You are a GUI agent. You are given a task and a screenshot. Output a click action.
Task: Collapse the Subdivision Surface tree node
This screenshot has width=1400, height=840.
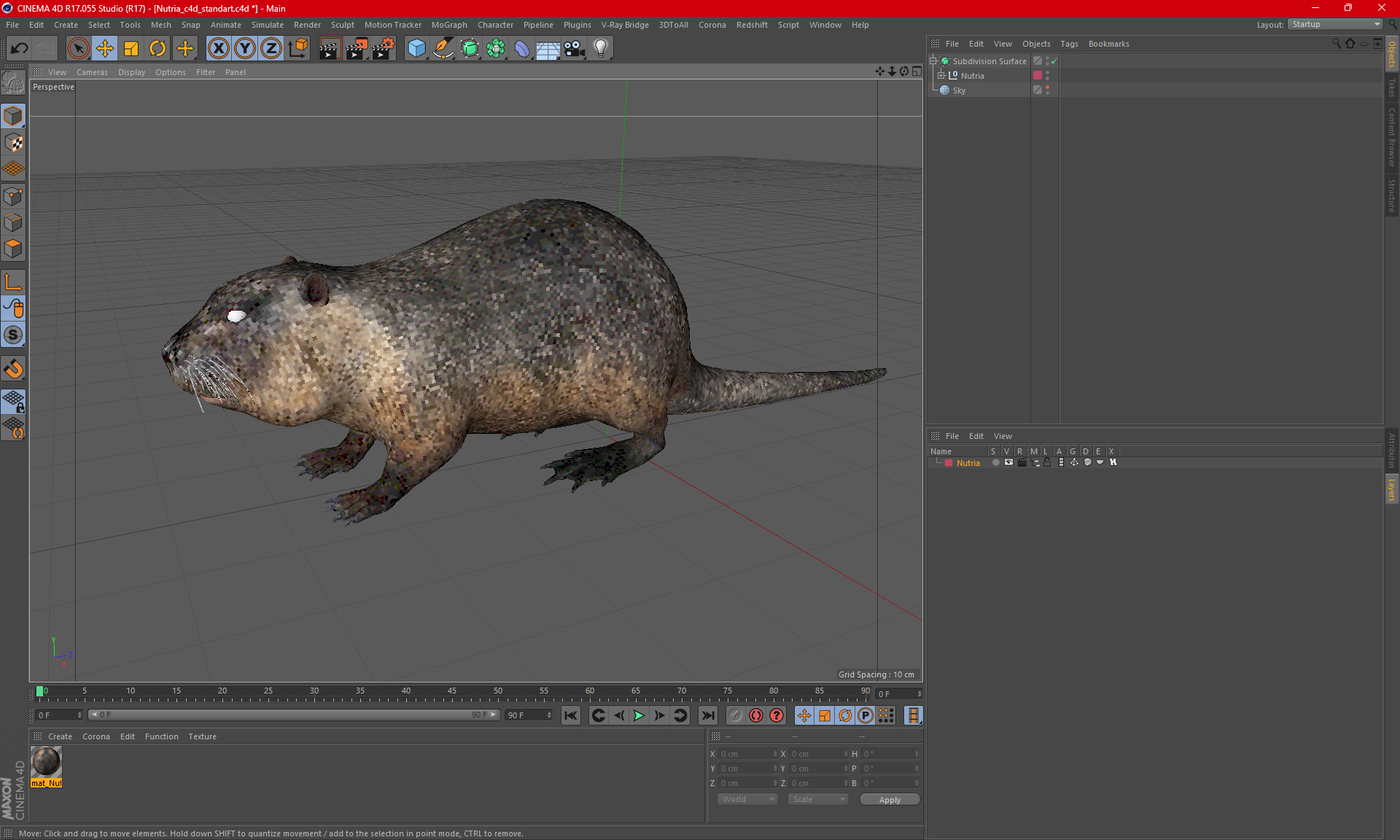[x=933, y=61]
